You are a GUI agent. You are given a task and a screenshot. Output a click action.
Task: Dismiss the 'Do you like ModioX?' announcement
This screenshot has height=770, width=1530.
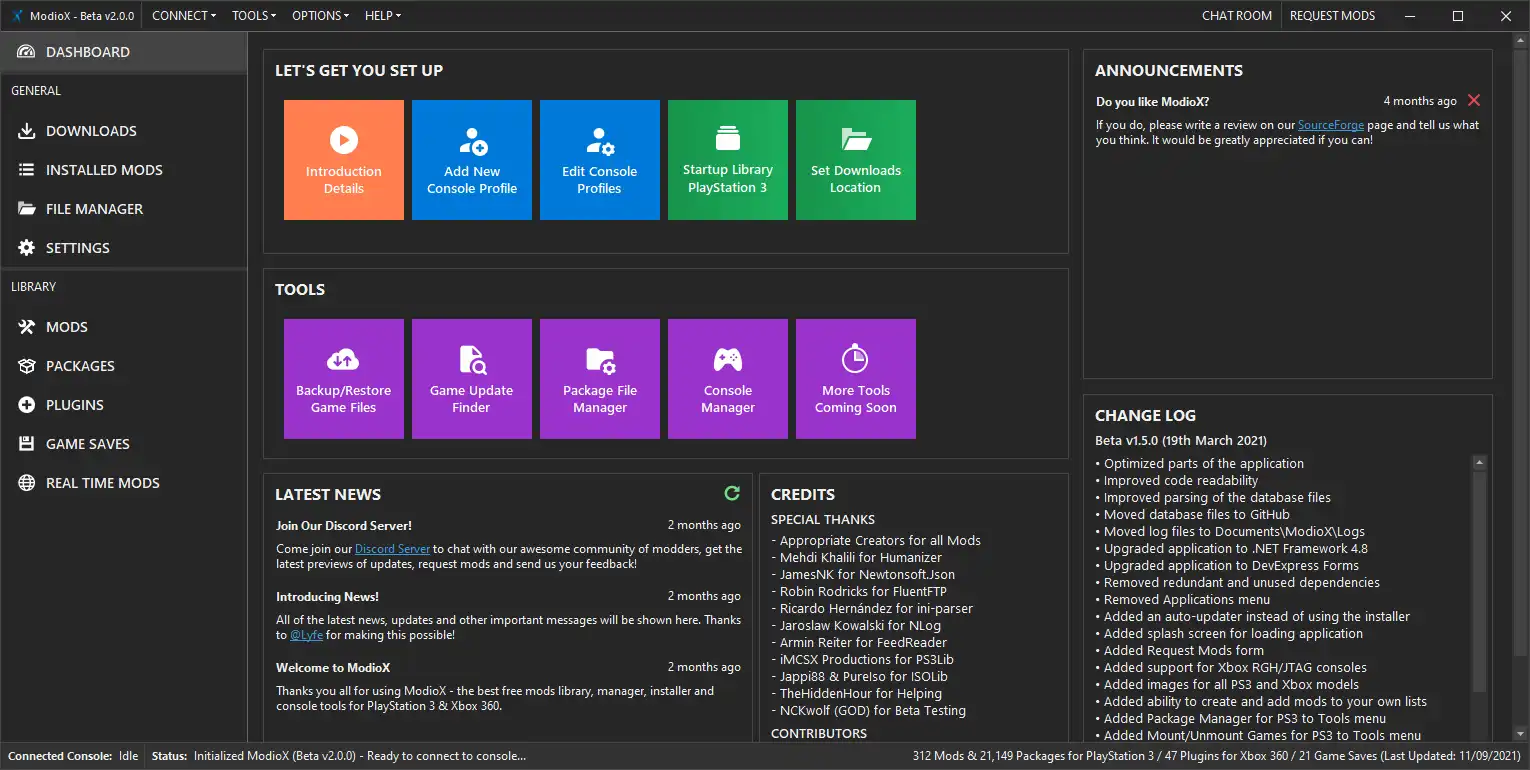(x=1473, y=101)
